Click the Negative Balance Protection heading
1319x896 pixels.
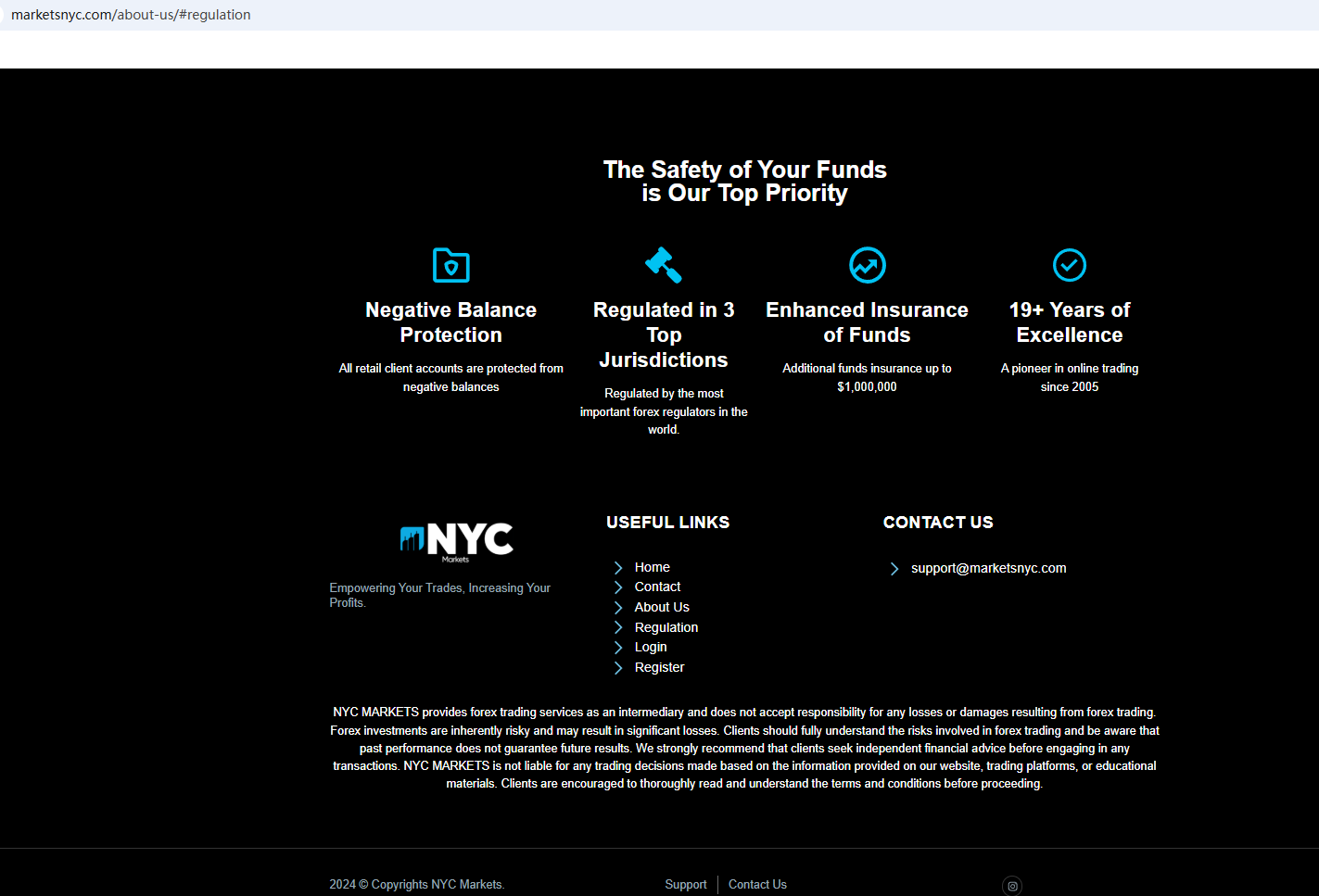pyautogui.click(x=451, y=322)
